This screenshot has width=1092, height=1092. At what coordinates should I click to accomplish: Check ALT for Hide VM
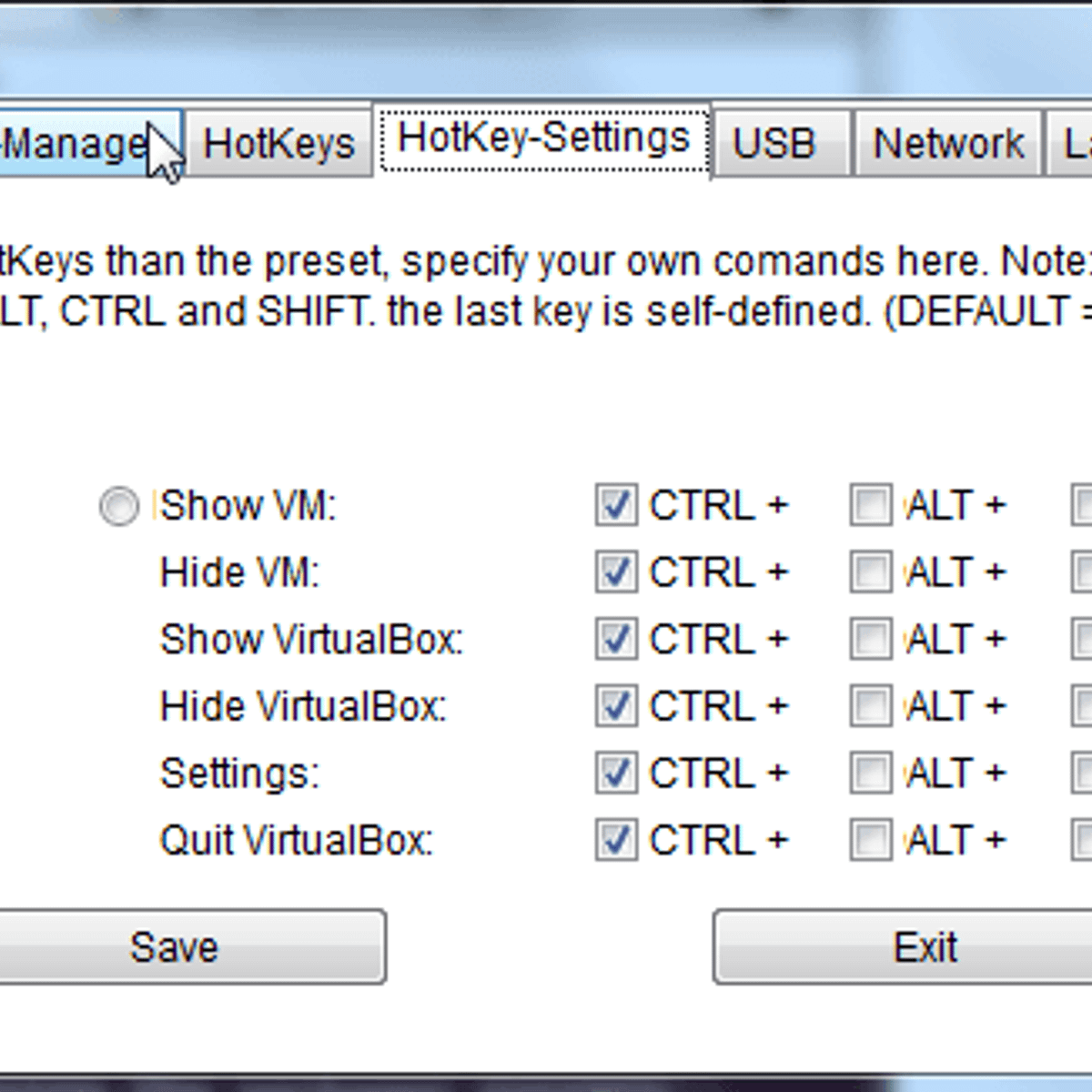click(870, 572)
